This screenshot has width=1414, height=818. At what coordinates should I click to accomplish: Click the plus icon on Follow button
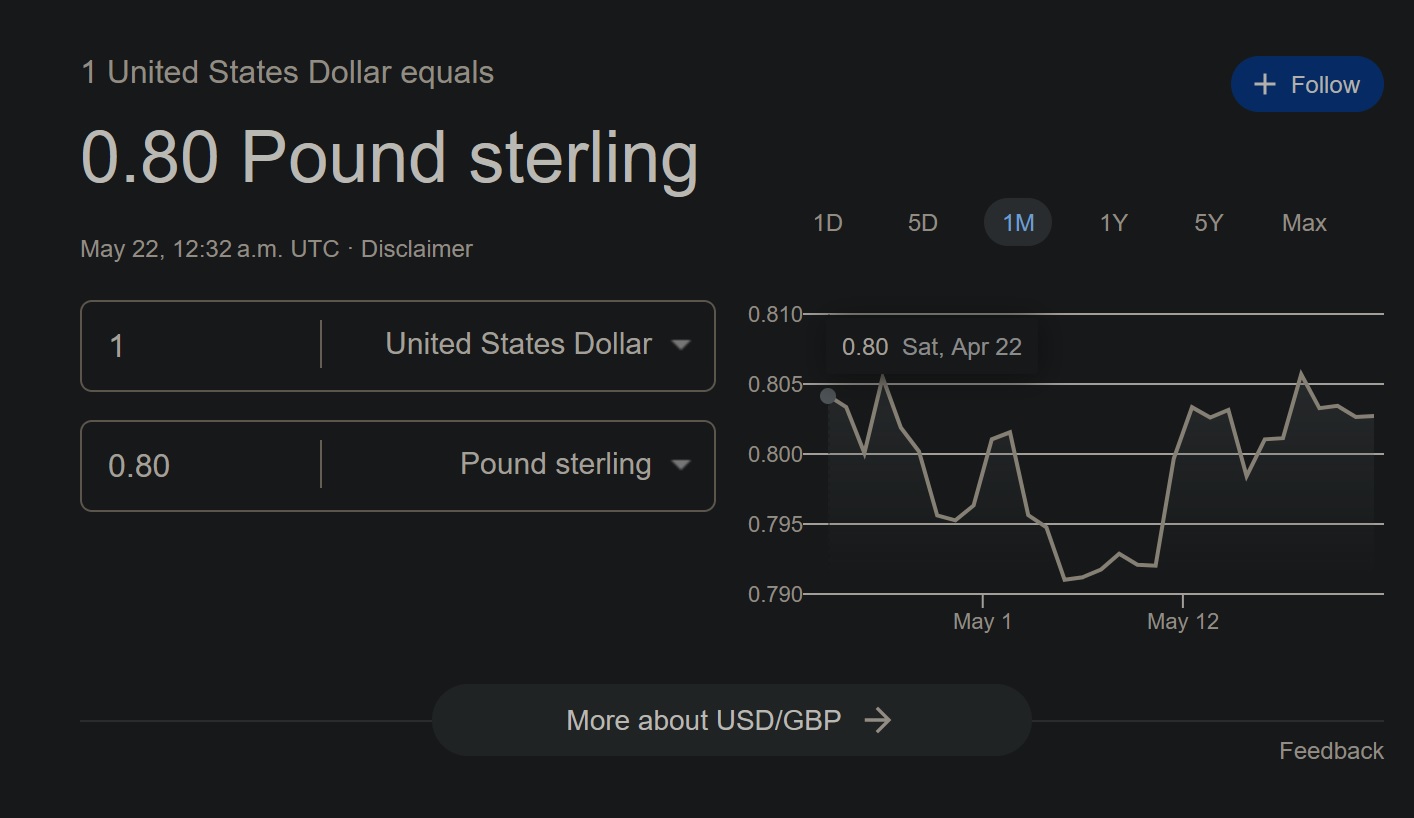click(x=1265, y=85)
